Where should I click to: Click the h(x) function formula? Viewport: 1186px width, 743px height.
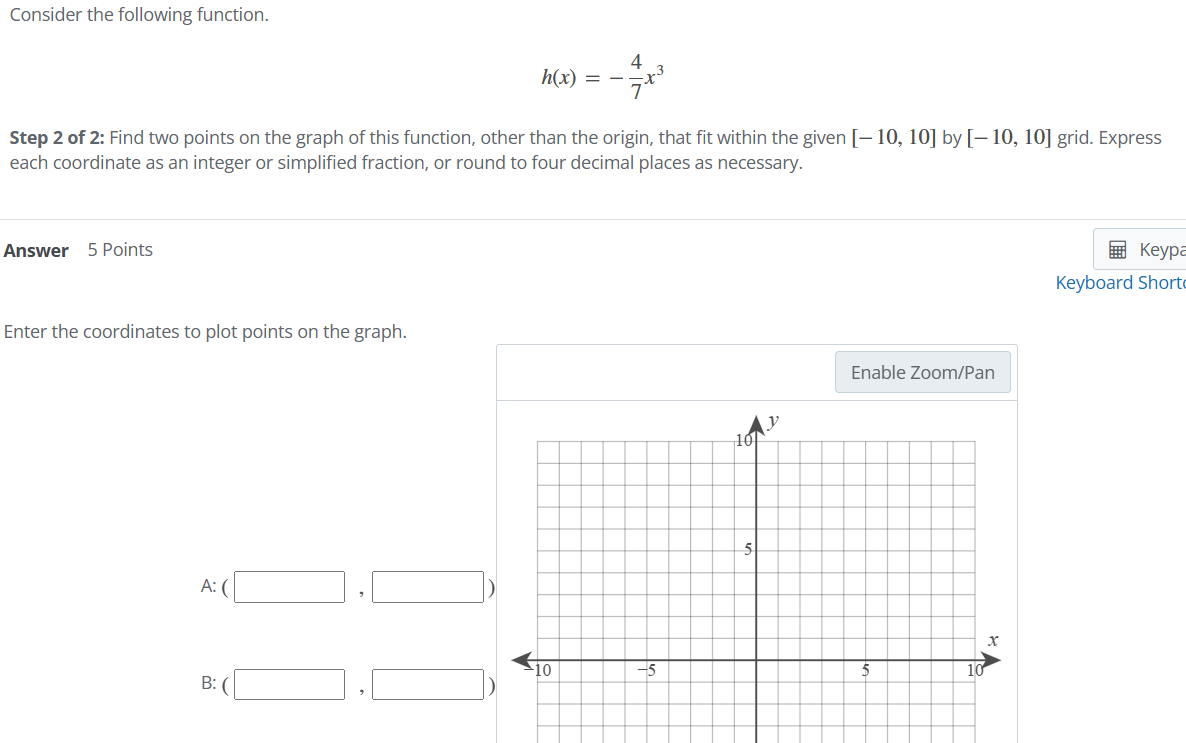[x=603, y=74]
